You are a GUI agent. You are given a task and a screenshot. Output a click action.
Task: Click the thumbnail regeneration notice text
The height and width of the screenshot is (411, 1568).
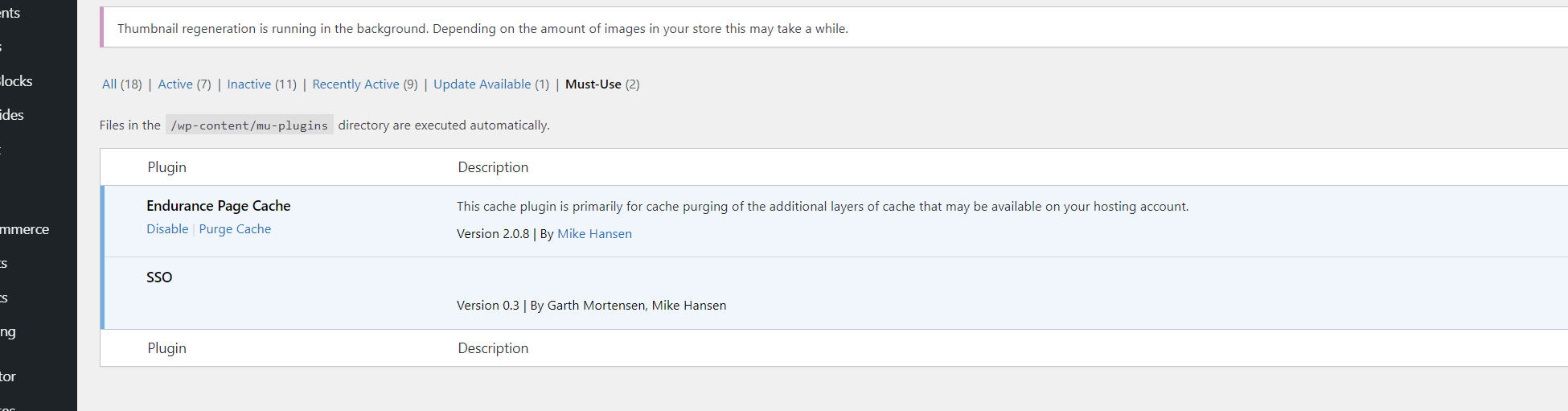[x=482, y=29]
